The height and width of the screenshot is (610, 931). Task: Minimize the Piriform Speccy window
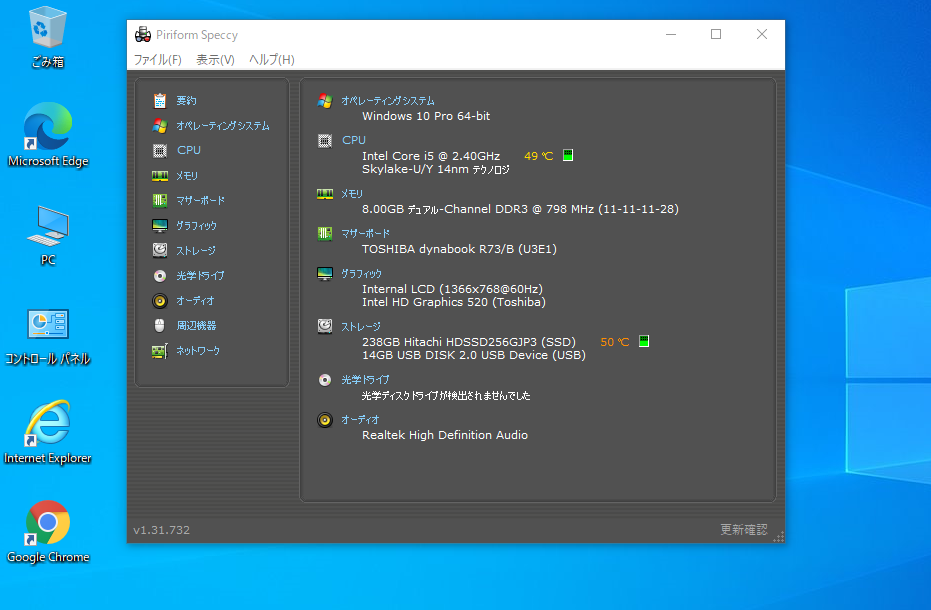click(x=671, y=34)
